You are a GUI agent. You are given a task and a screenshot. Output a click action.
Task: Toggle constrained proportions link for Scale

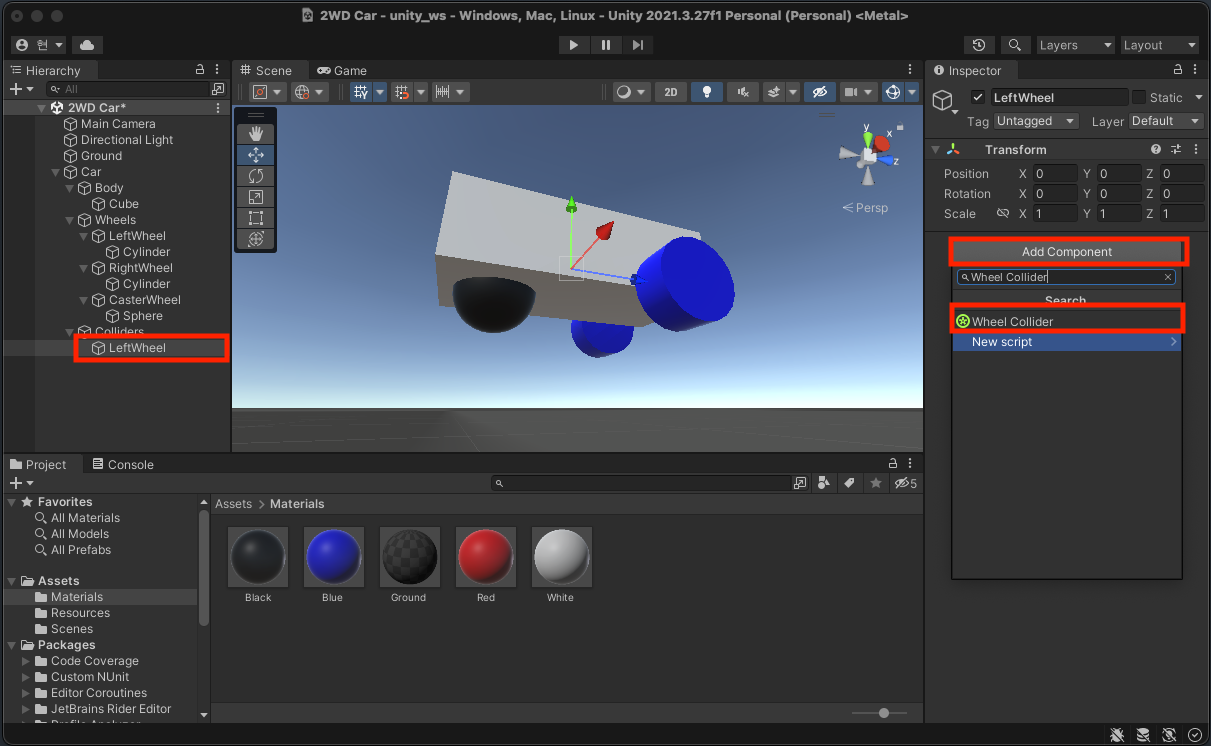[x=1003, y=213]
